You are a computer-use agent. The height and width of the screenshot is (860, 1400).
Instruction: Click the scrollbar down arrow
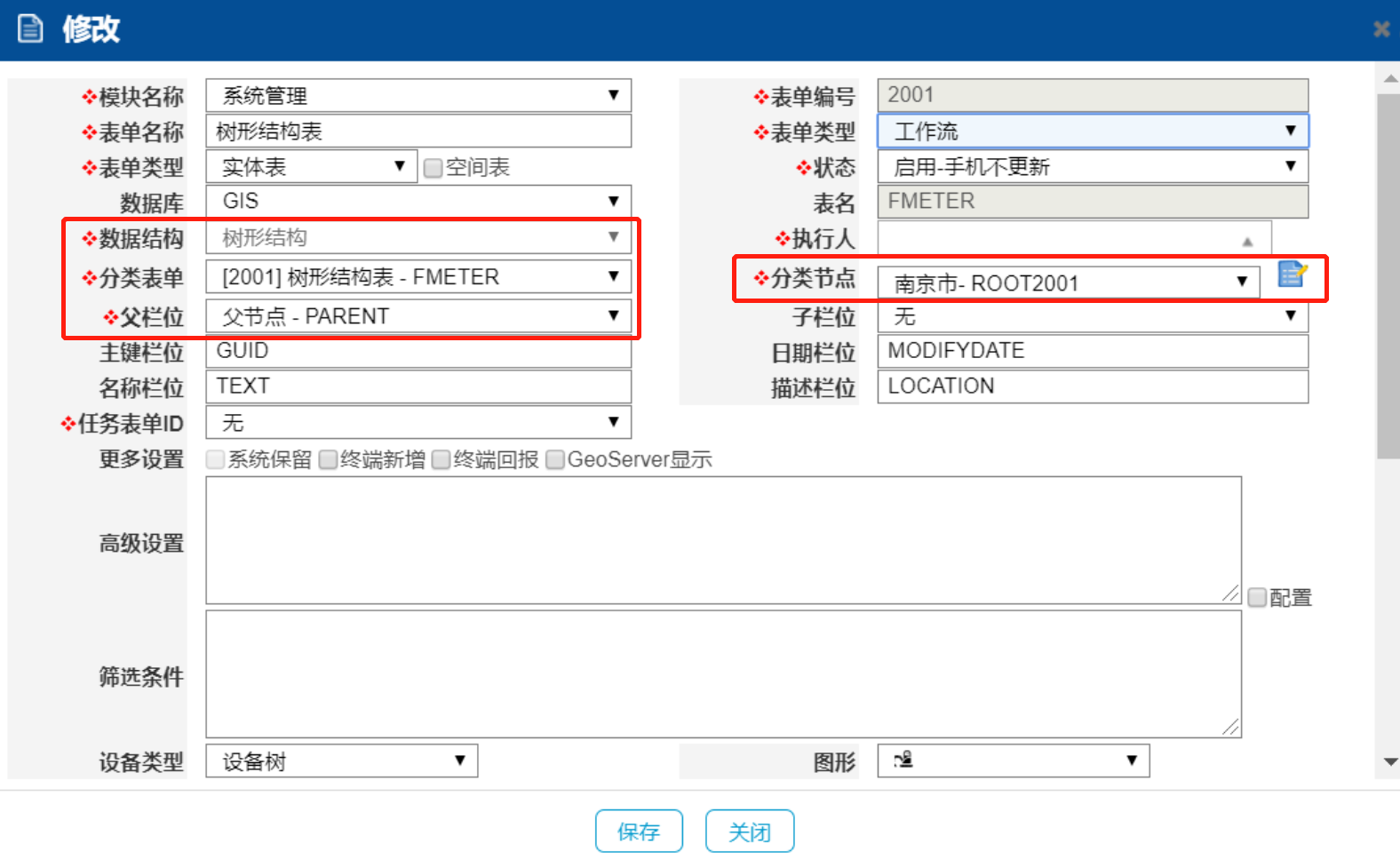(1390, 762)
